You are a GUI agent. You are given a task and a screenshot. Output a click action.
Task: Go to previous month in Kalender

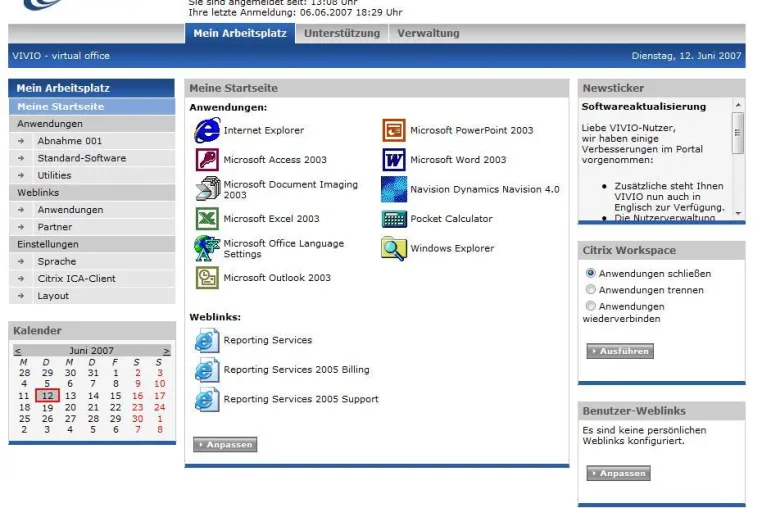[17, 350]
